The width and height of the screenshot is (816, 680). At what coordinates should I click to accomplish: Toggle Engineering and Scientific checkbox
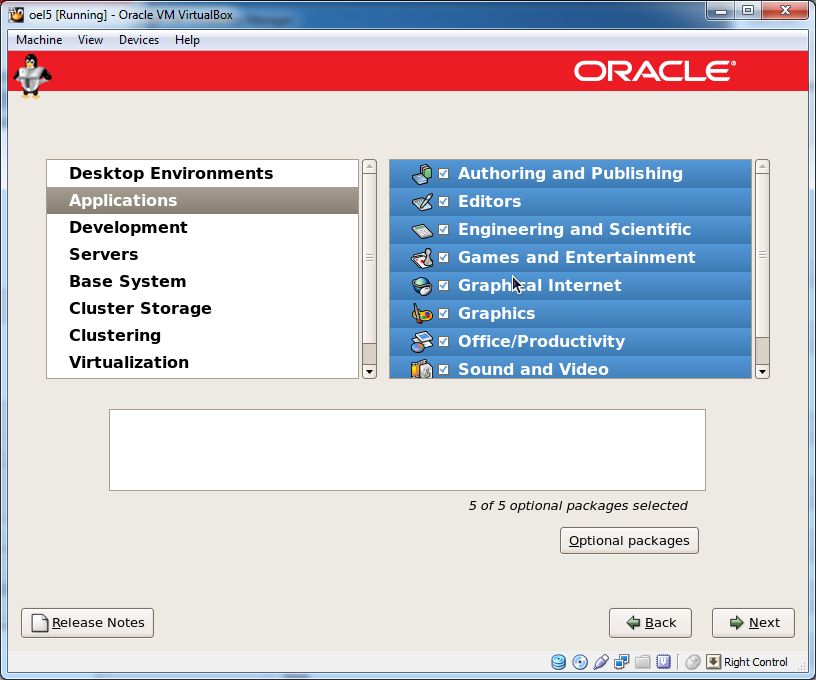coord(443,230)
